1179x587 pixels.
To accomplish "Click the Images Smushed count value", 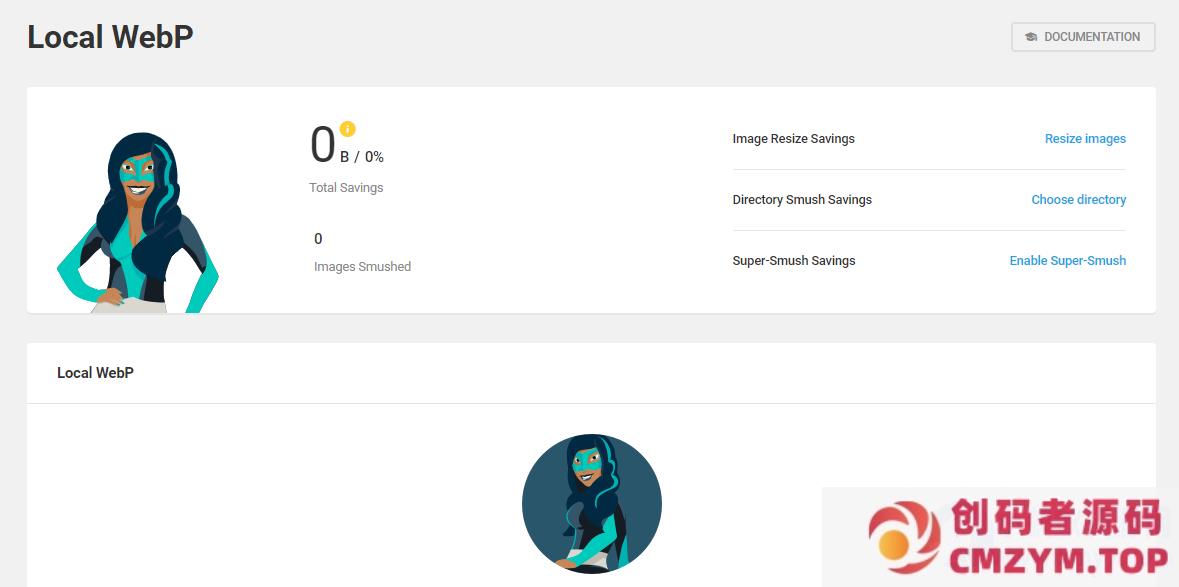I will 318,239.
